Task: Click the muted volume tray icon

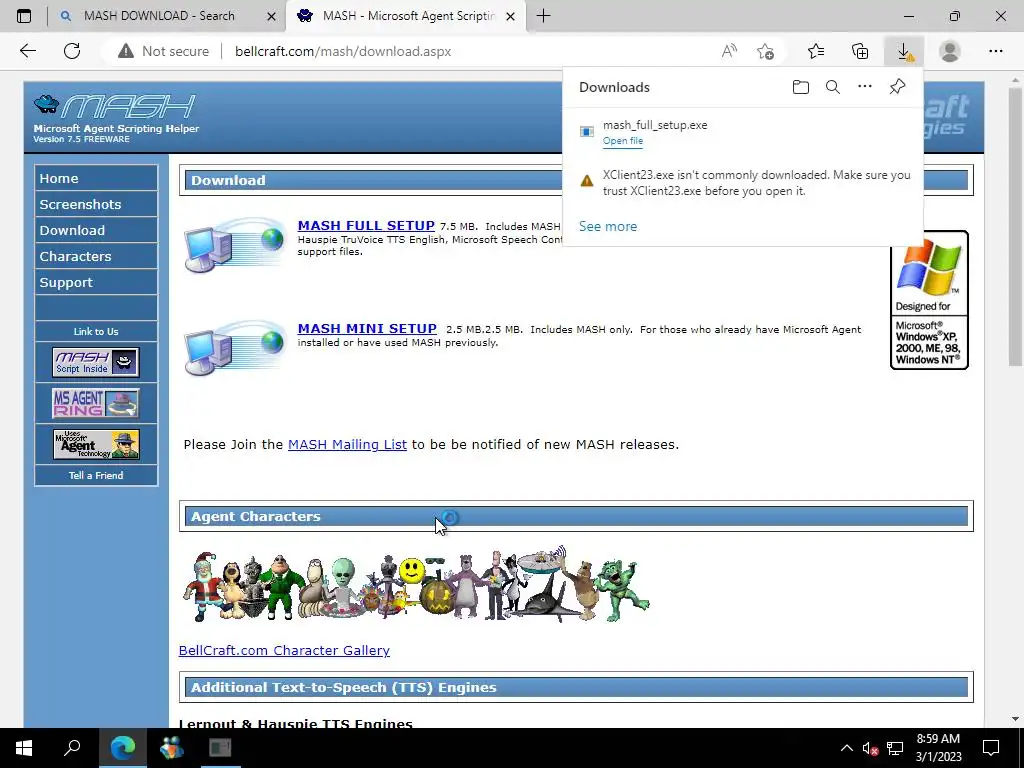Action: pos(871,748)
